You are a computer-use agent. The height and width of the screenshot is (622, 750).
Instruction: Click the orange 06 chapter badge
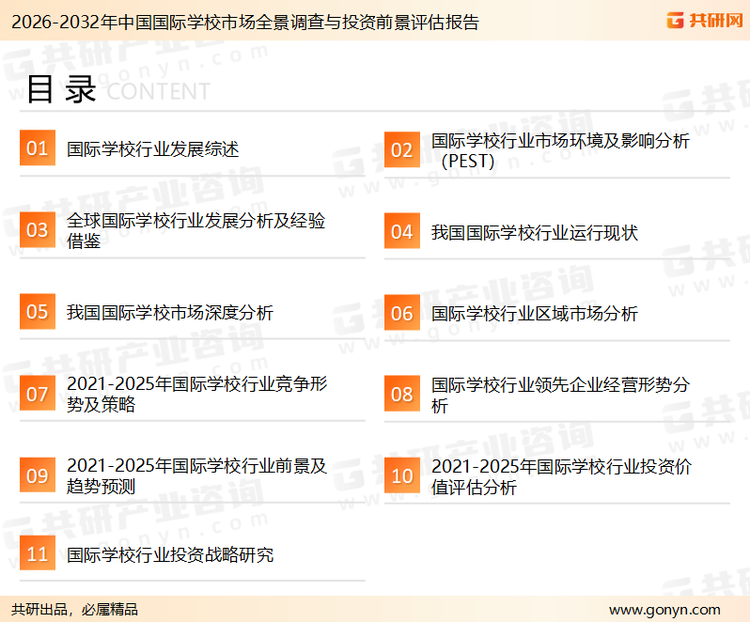402,313
